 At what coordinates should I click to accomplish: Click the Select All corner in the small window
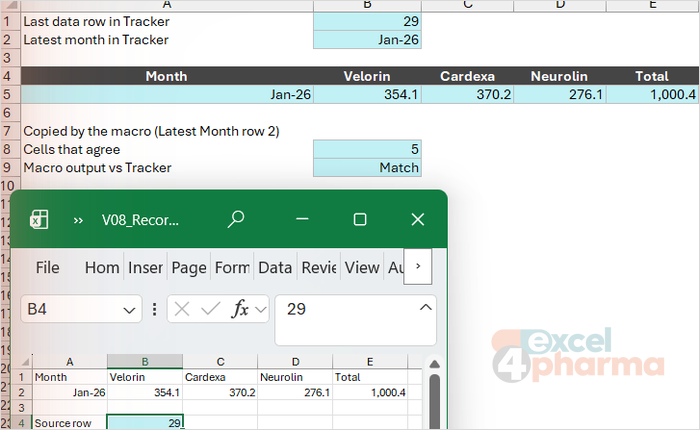[x=25, y=361]
